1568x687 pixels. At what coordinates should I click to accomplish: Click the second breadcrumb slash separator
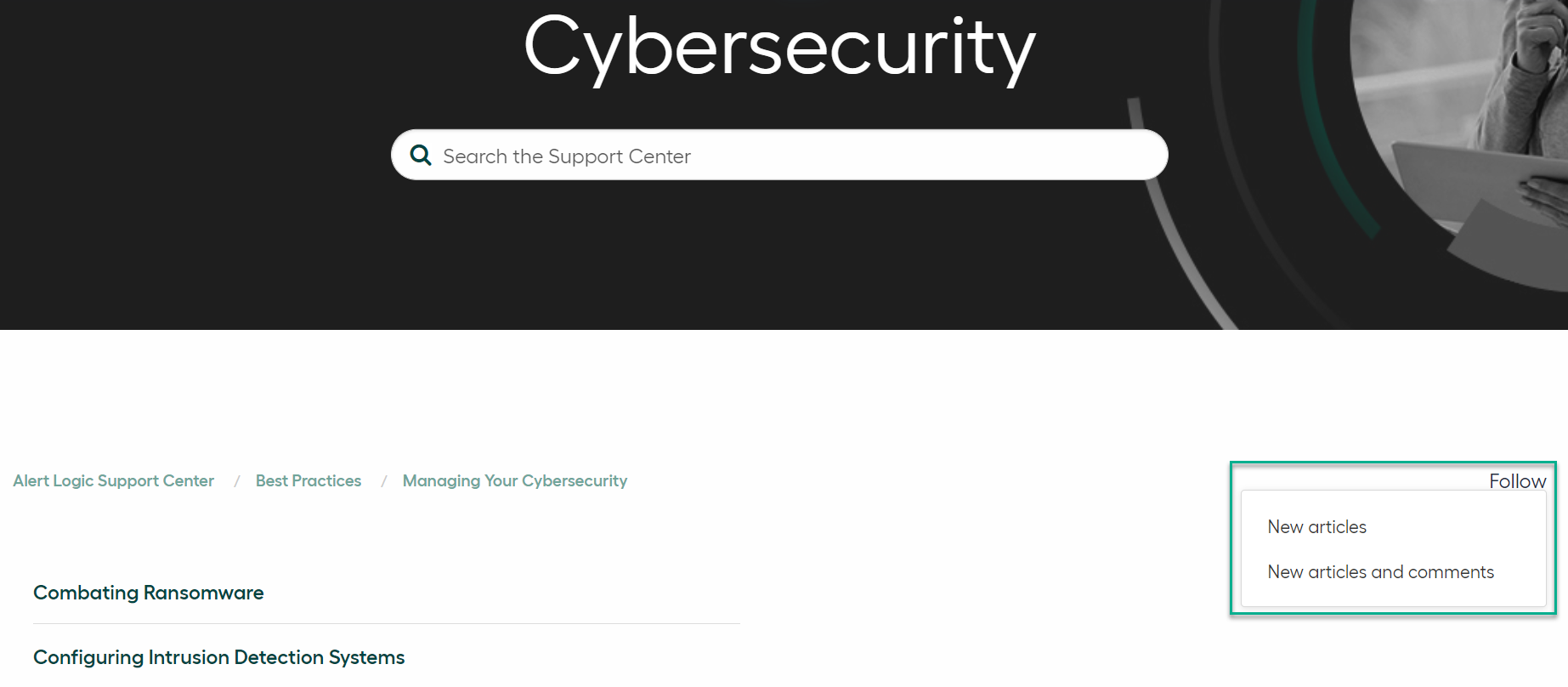tap(383, 481)
